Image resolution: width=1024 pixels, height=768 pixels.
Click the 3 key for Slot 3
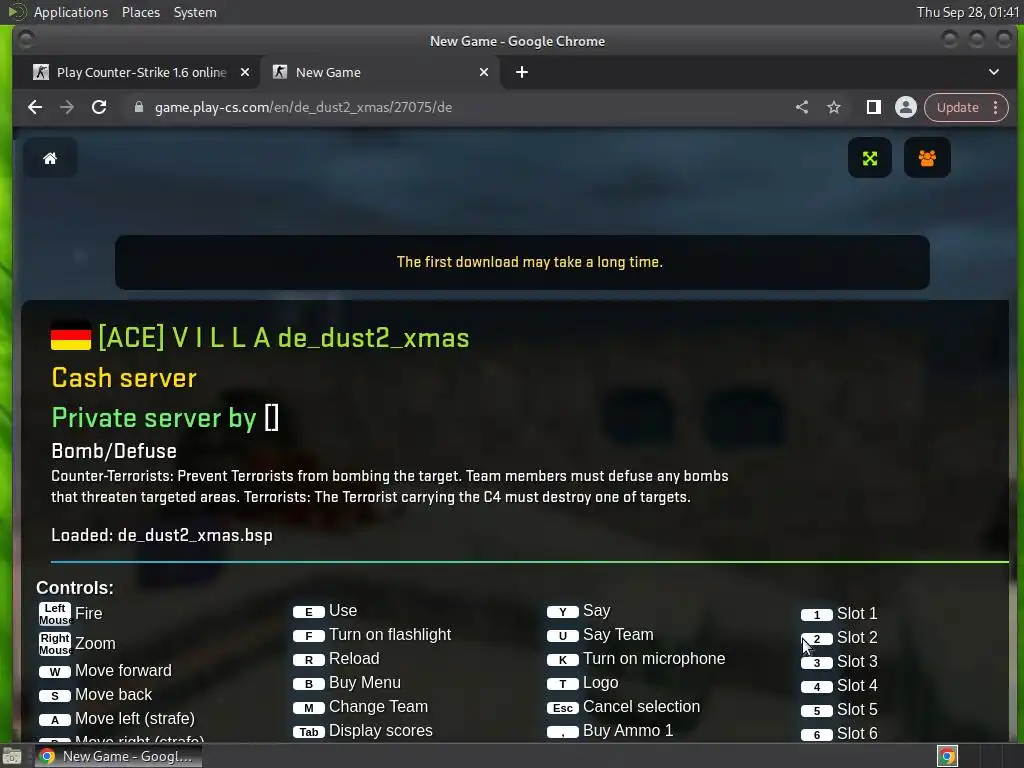coord(817,663)
